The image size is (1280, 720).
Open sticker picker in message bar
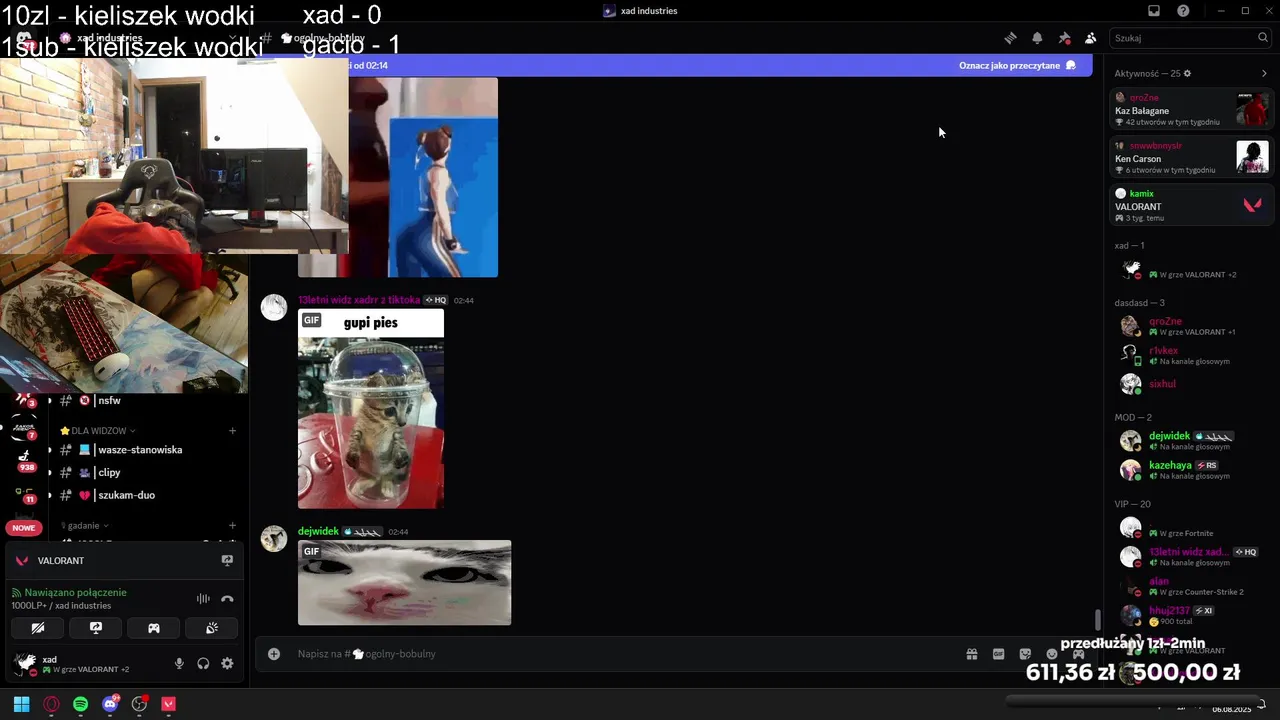pos(1025,654)
